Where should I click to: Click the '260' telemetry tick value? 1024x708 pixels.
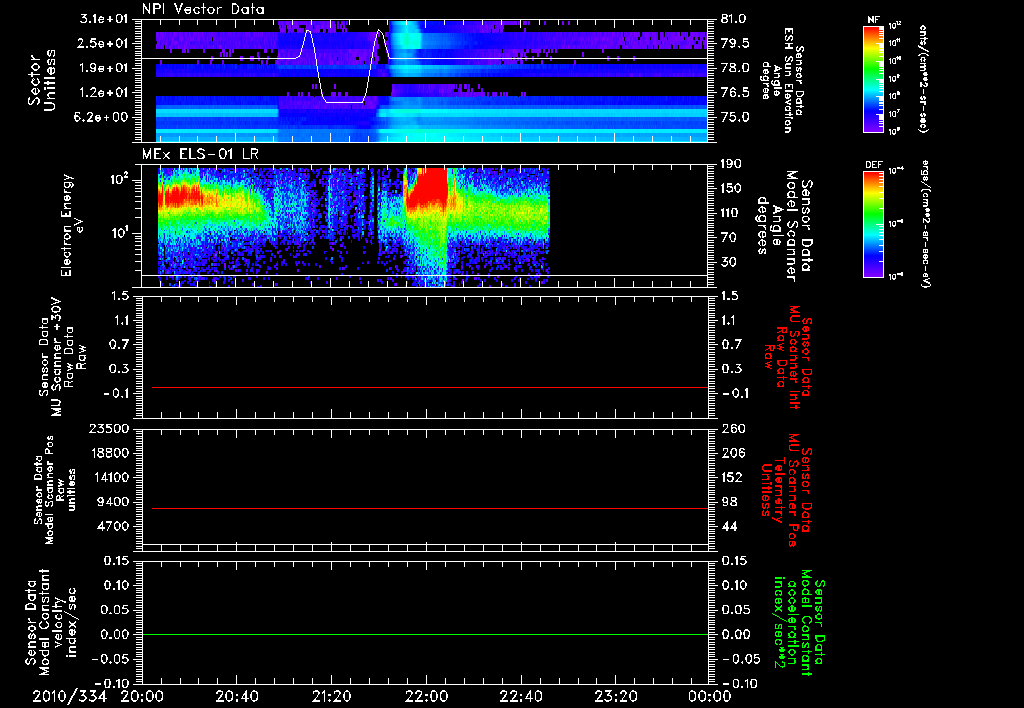pyautogui.click(x=731, y=429)
